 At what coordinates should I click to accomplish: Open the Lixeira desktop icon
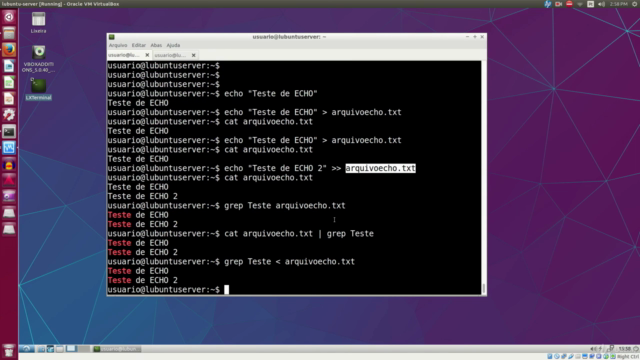[38, 22]
